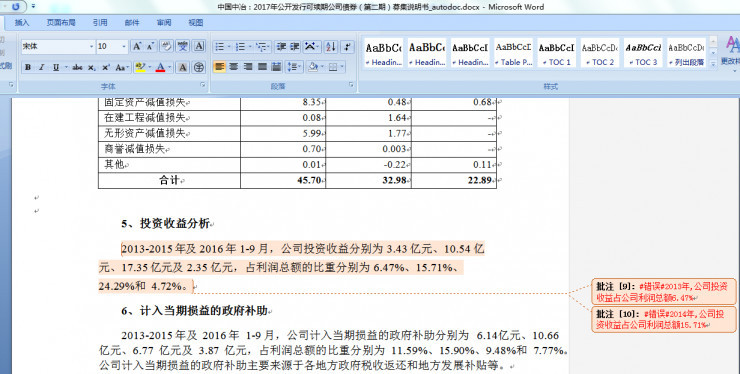Toggle show paragraph marks
Viewport: 740px width, 374px height.
pos(347,46)
